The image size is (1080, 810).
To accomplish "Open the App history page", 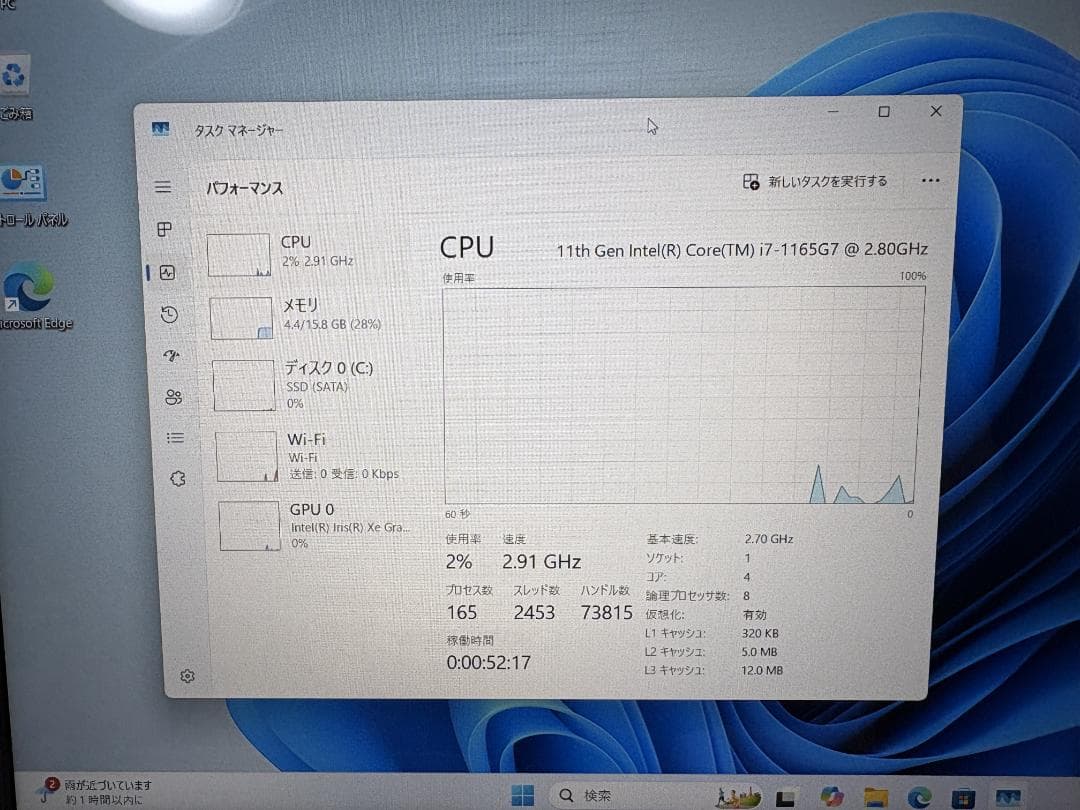I will pos(169,315).
